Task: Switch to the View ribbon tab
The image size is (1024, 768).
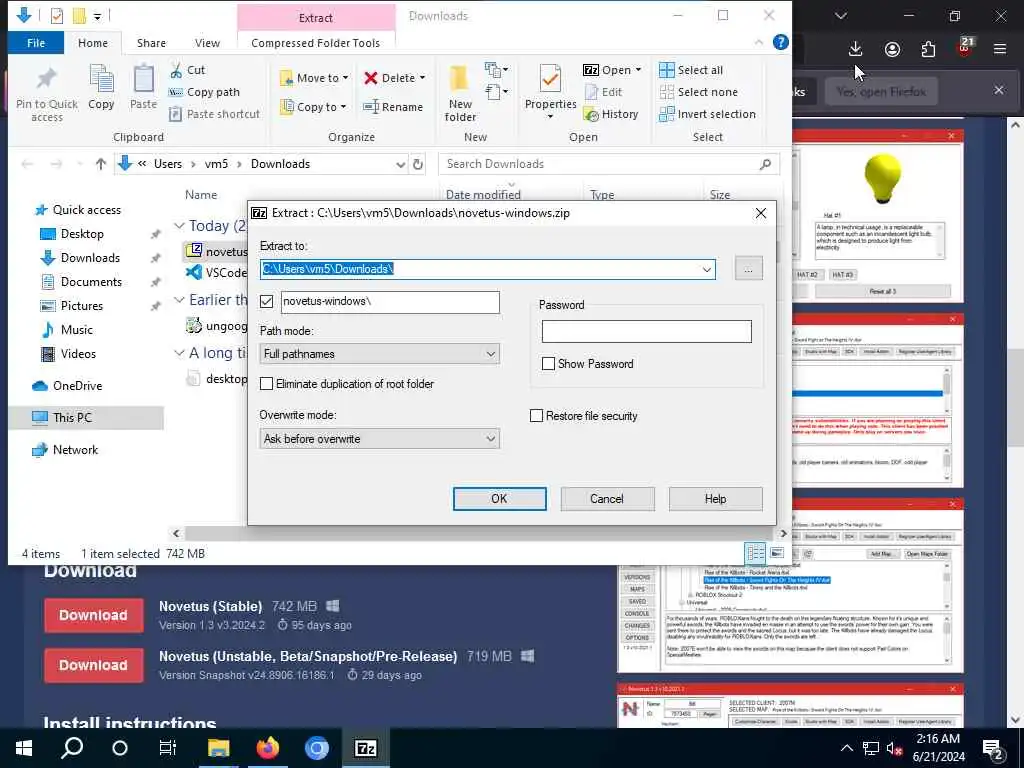Action: coord(207,43)
